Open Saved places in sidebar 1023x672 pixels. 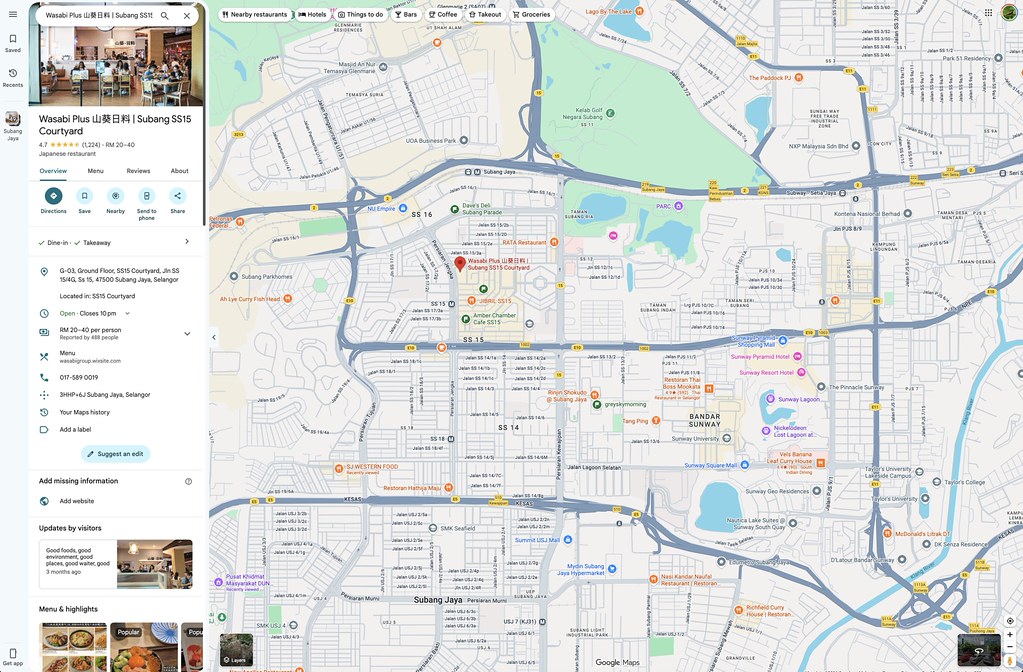[x=13, y=43]
